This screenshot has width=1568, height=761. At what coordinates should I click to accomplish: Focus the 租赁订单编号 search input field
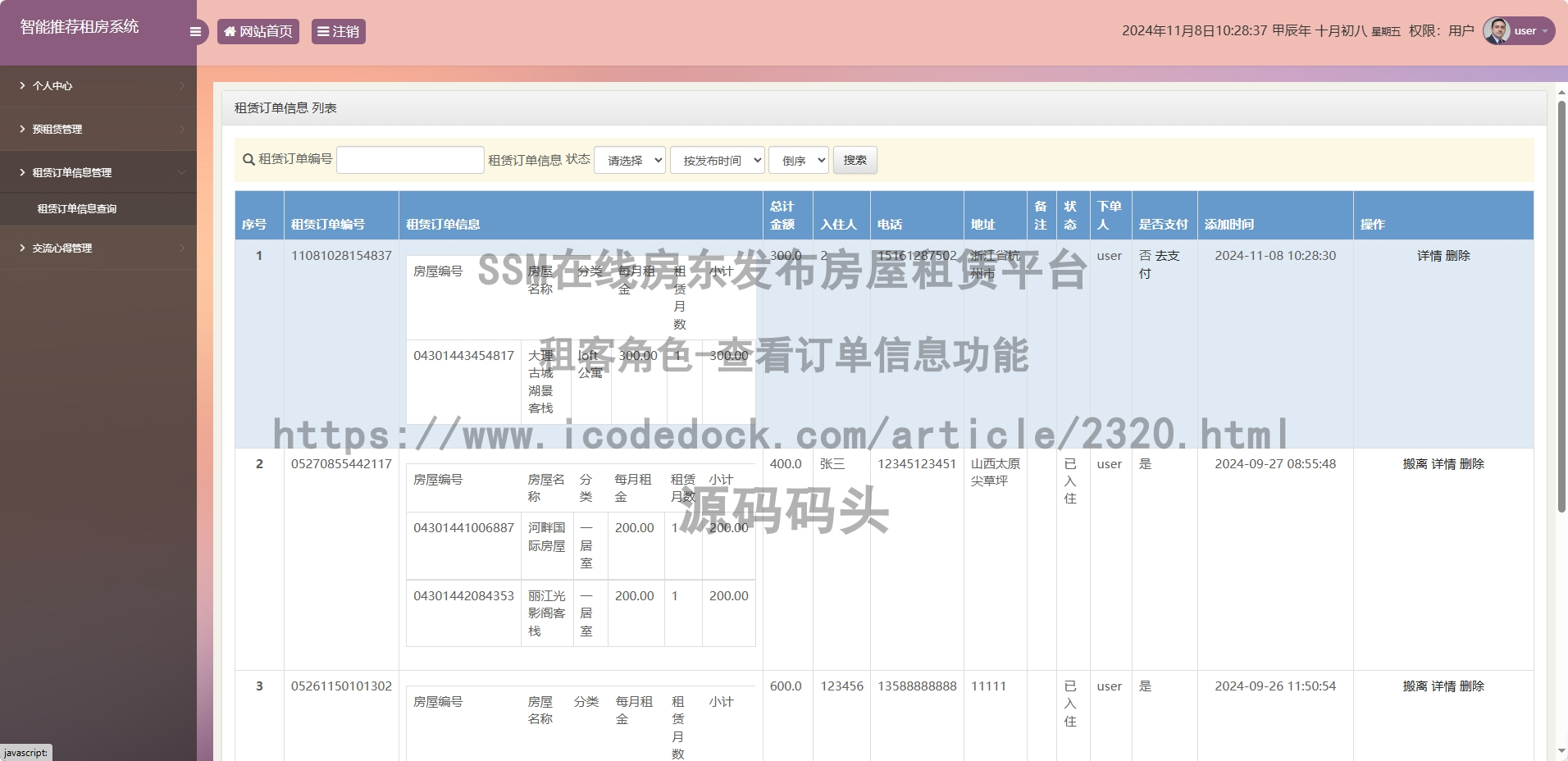point(410,160)
